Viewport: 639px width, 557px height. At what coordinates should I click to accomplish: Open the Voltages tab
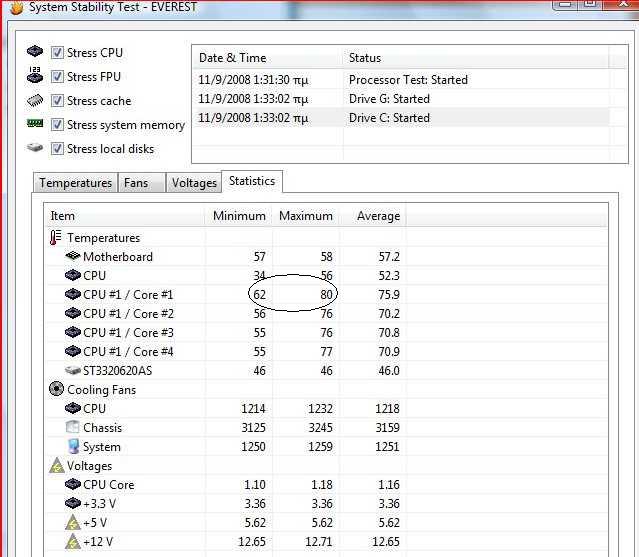pyautogui.click(x=194, y=183)
